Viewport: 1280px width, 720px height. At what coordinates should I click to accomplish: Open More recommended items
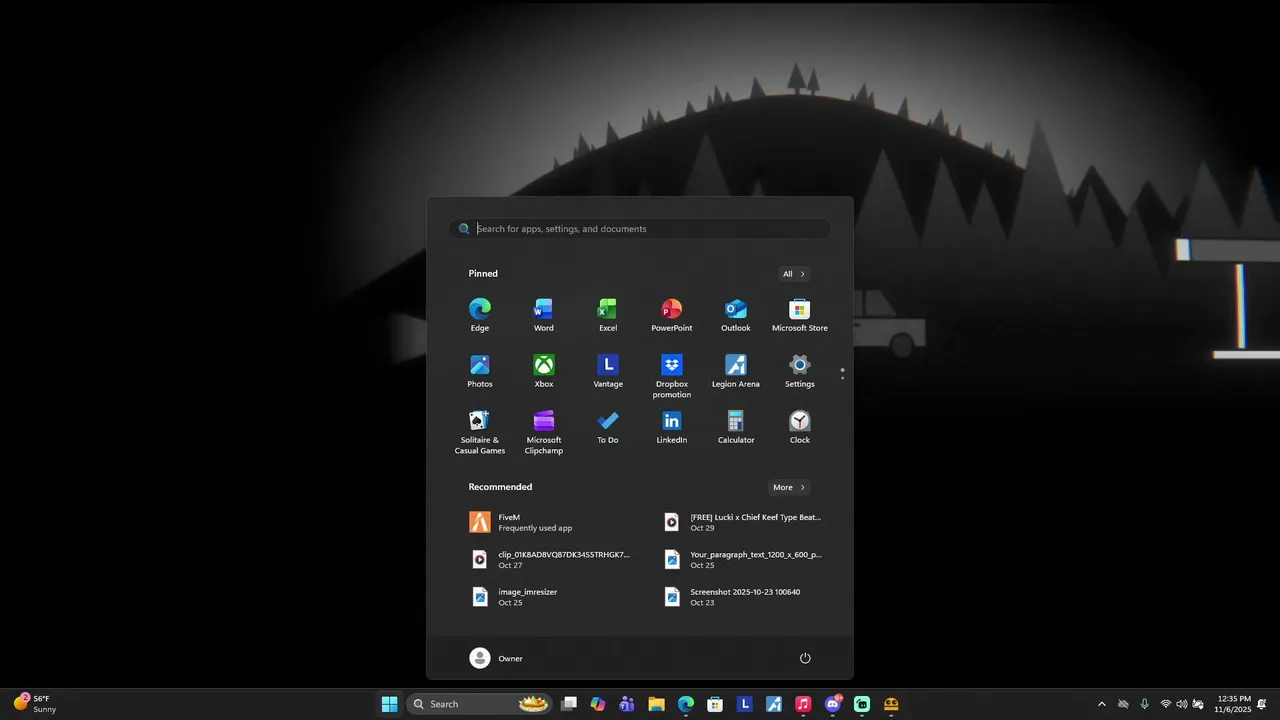click(x=789, y=488)
